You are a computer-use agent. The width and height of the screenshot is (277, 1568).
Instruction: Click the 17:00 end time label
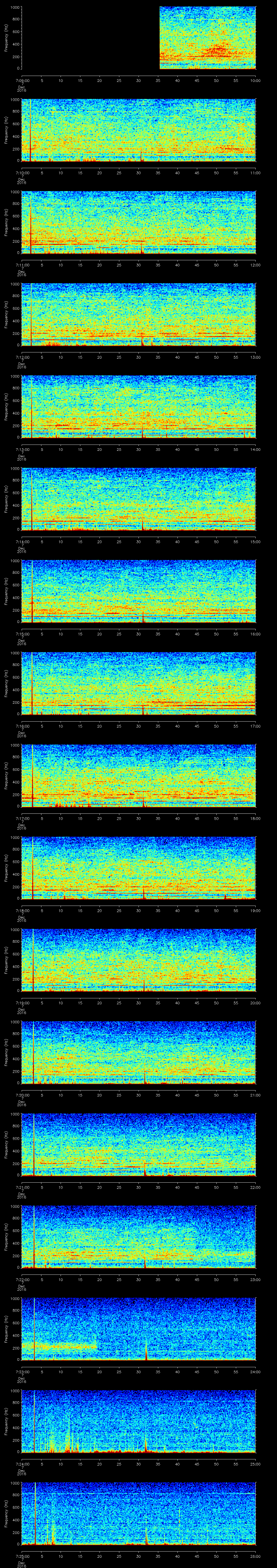[256, 726]
